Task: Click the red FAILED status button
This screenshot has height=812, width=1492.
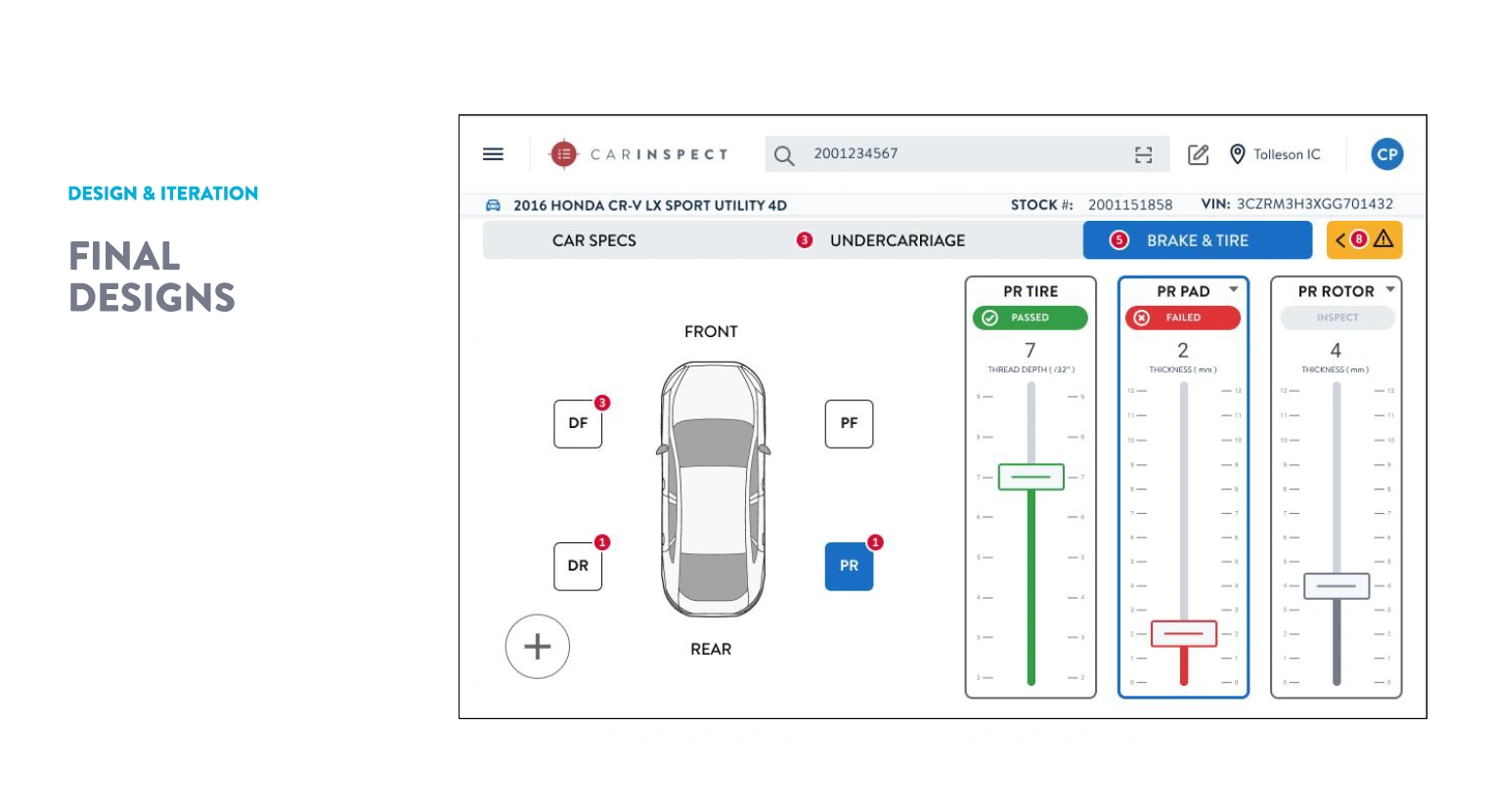Action: pos(1183,318)
